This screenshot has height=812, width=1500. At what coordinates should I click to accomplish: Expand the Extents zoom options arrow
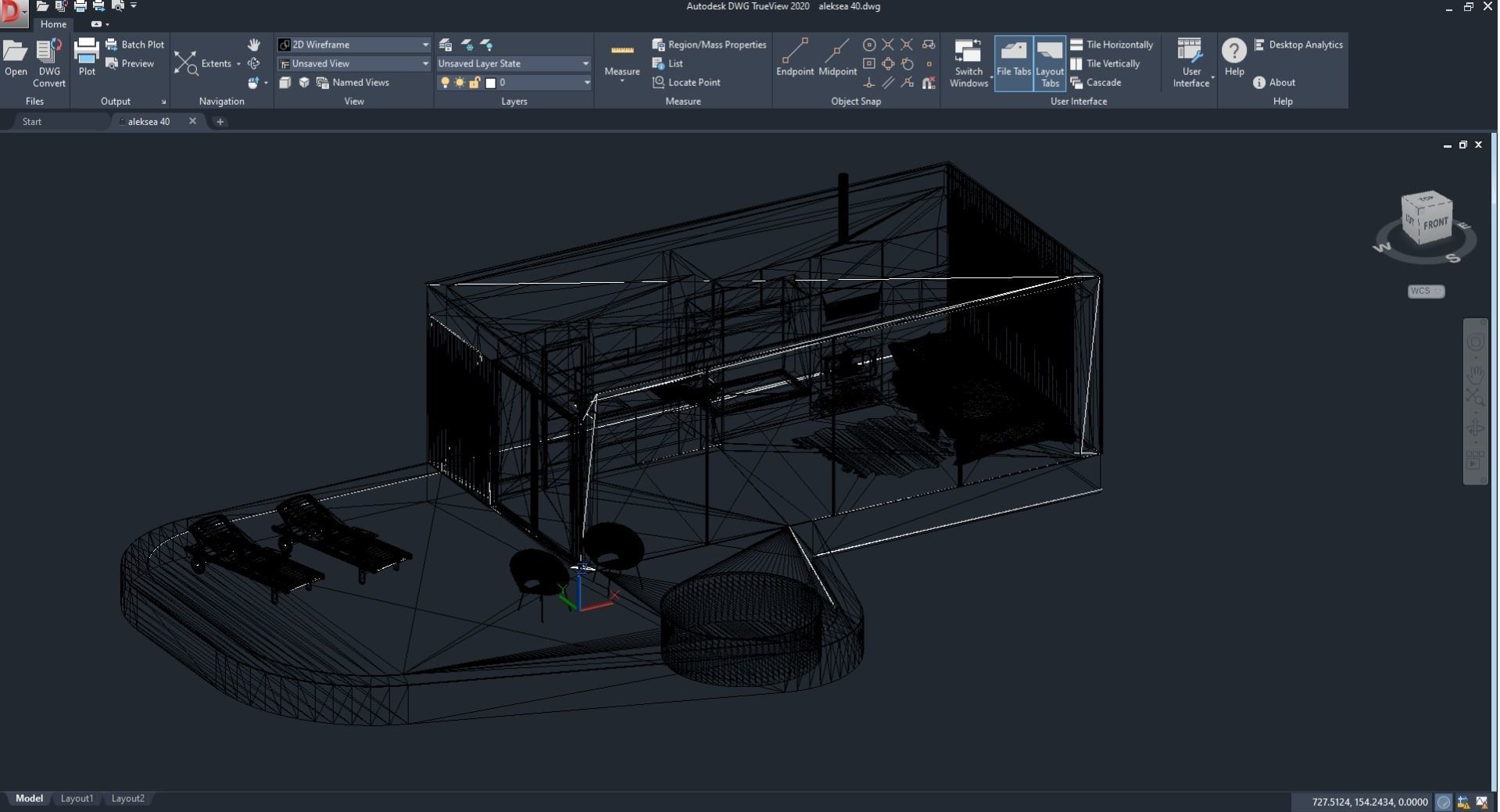[238, 64]
